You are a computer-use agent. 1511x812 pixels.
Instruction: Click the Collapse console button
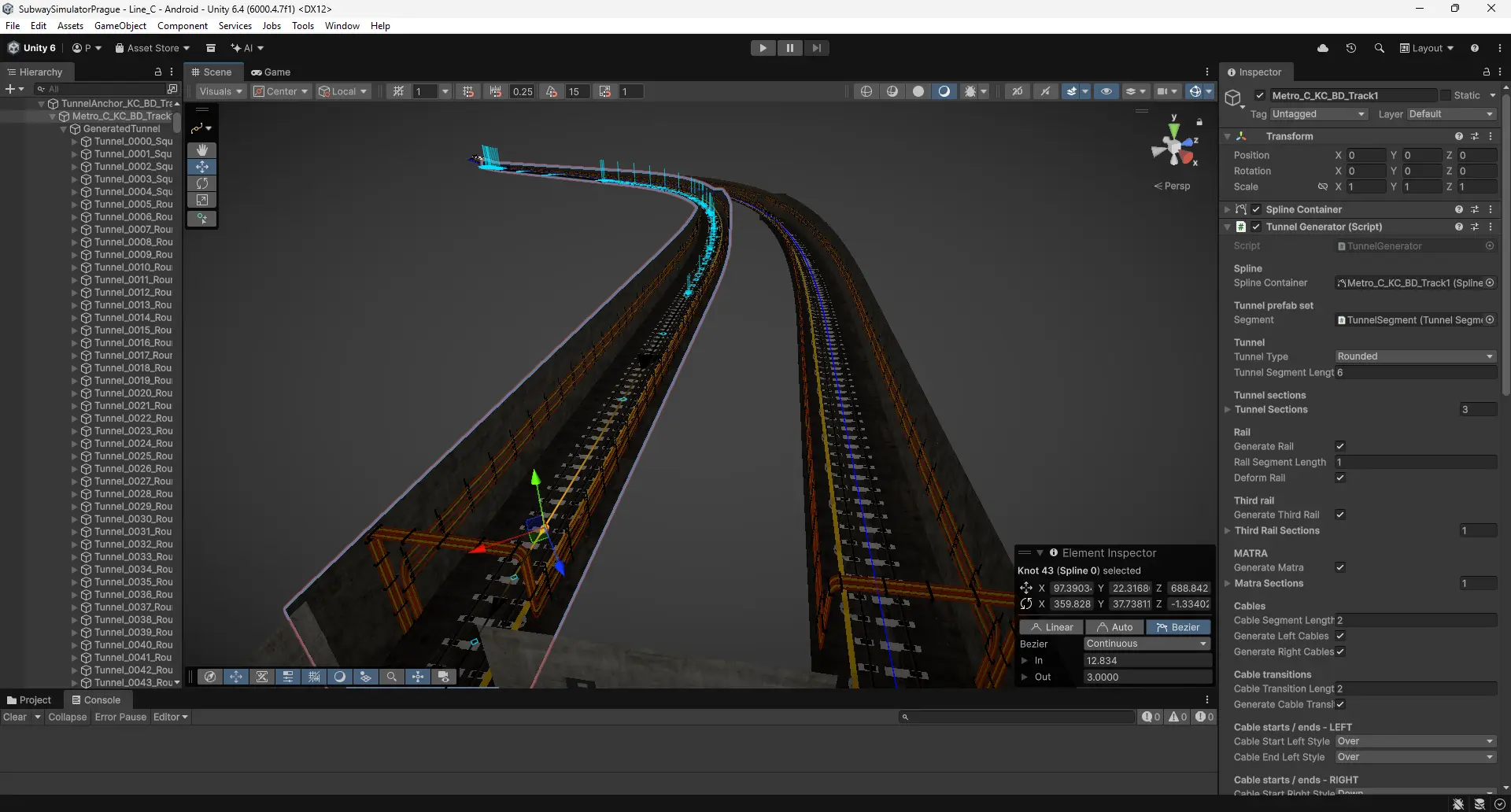tap(68, 717)
